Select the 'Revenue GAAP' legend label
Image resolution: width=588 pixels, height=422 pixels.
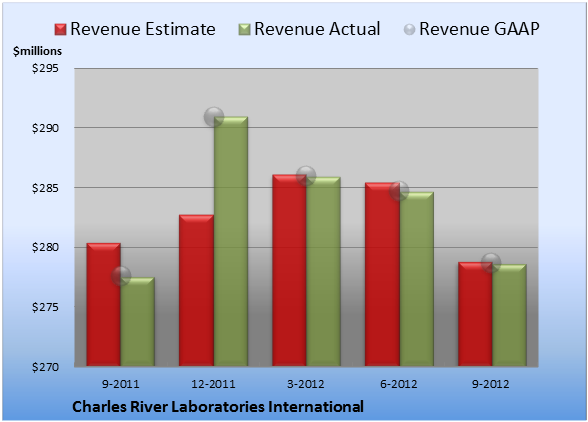click(x=479, y=29)
